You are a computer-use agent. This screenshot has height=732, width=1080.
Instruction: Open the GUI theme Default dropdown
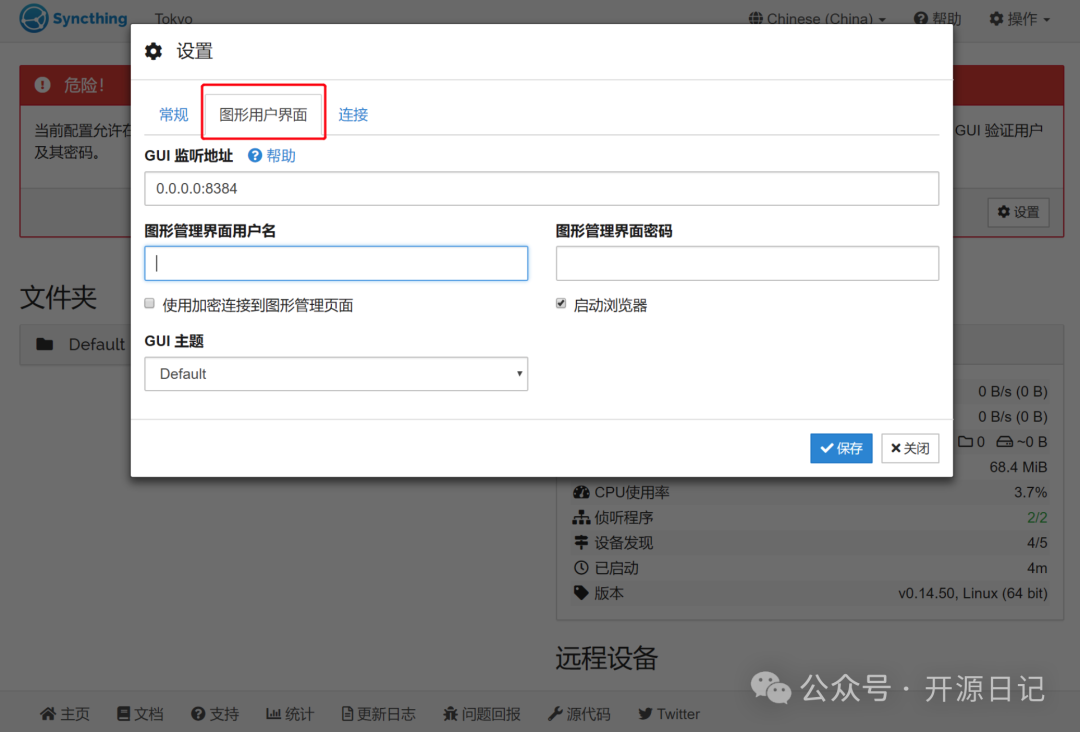(336, 374)
